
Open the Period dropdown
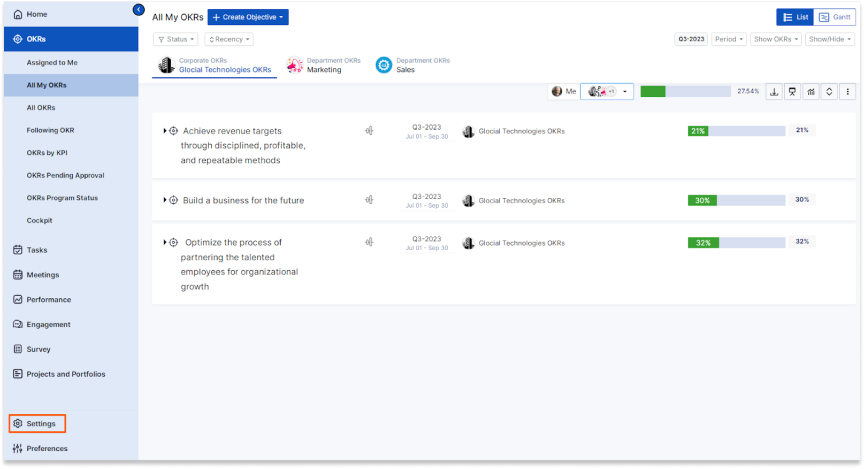[x=729, y=40]
